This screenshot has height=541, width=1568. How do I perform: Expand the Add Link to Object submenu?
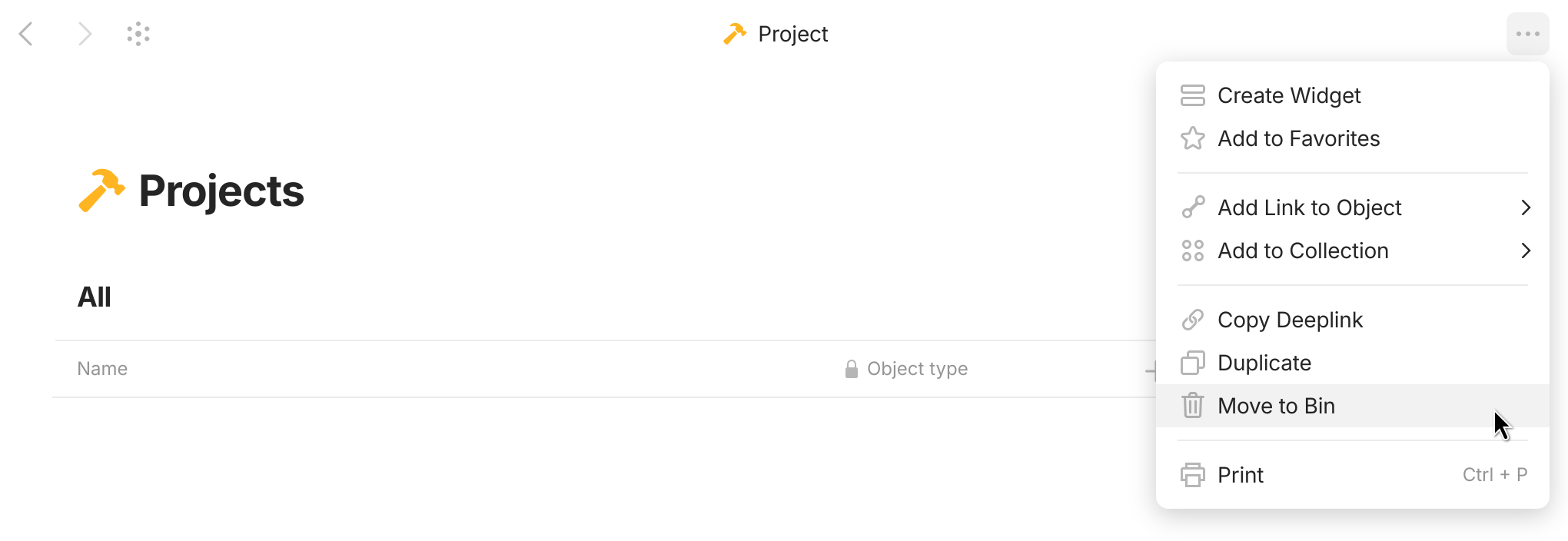pos(1526,207)
